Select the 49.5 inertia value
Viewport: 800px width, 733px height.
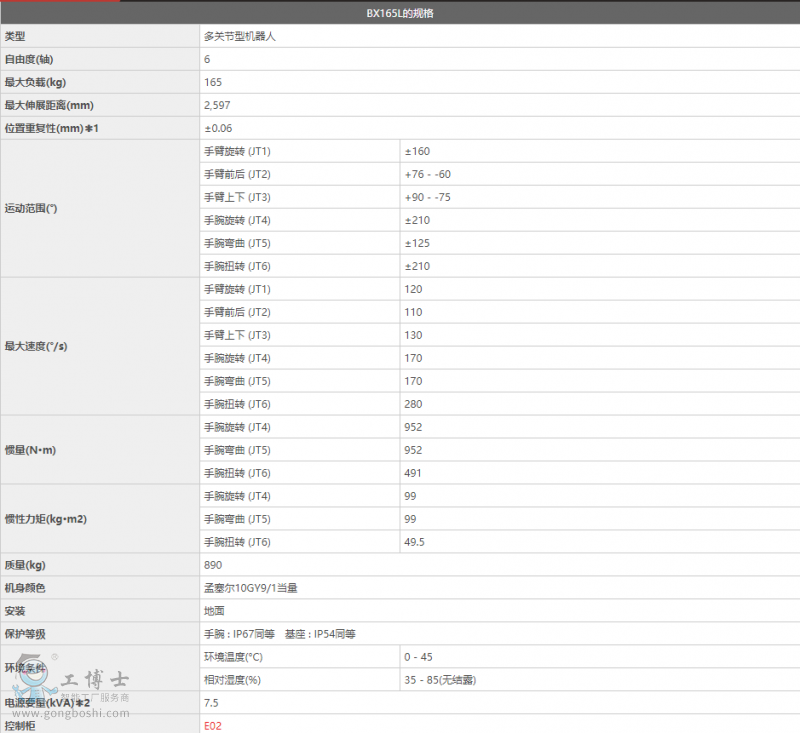415,543
